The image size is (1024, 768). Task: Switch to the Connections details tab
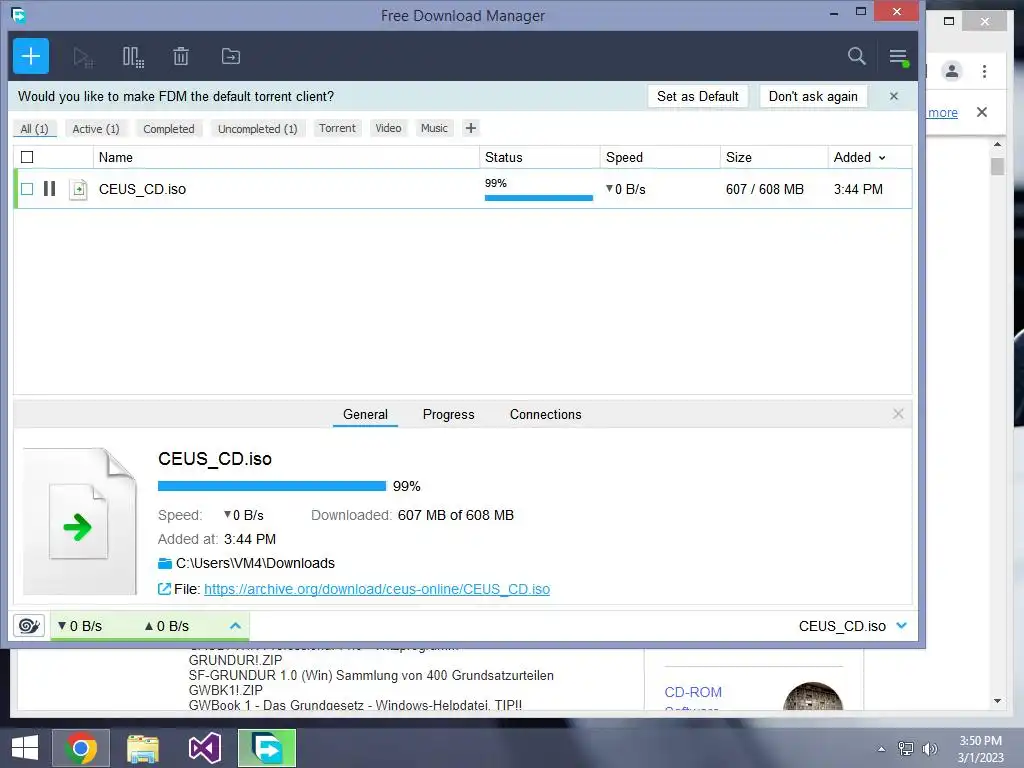pyautogui.click(x=545, y=415)
